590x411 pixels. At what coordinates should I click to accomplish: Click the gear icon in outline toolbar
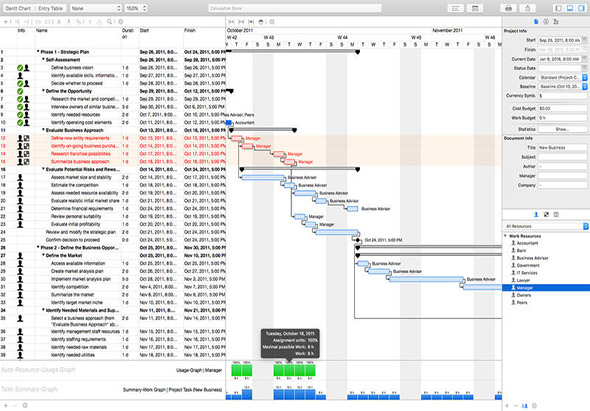click(x=121, y=22)
